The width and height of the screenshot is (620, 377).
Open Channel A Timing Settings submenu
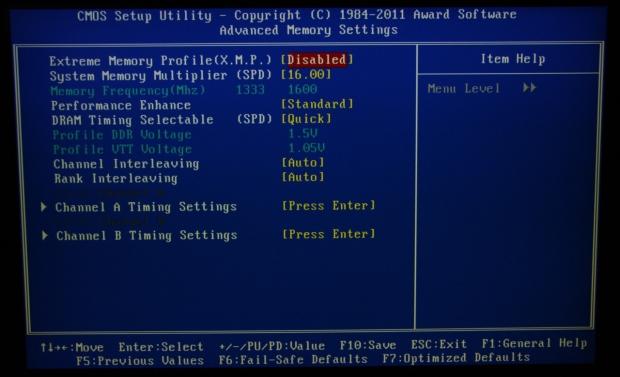pos(146,207)
